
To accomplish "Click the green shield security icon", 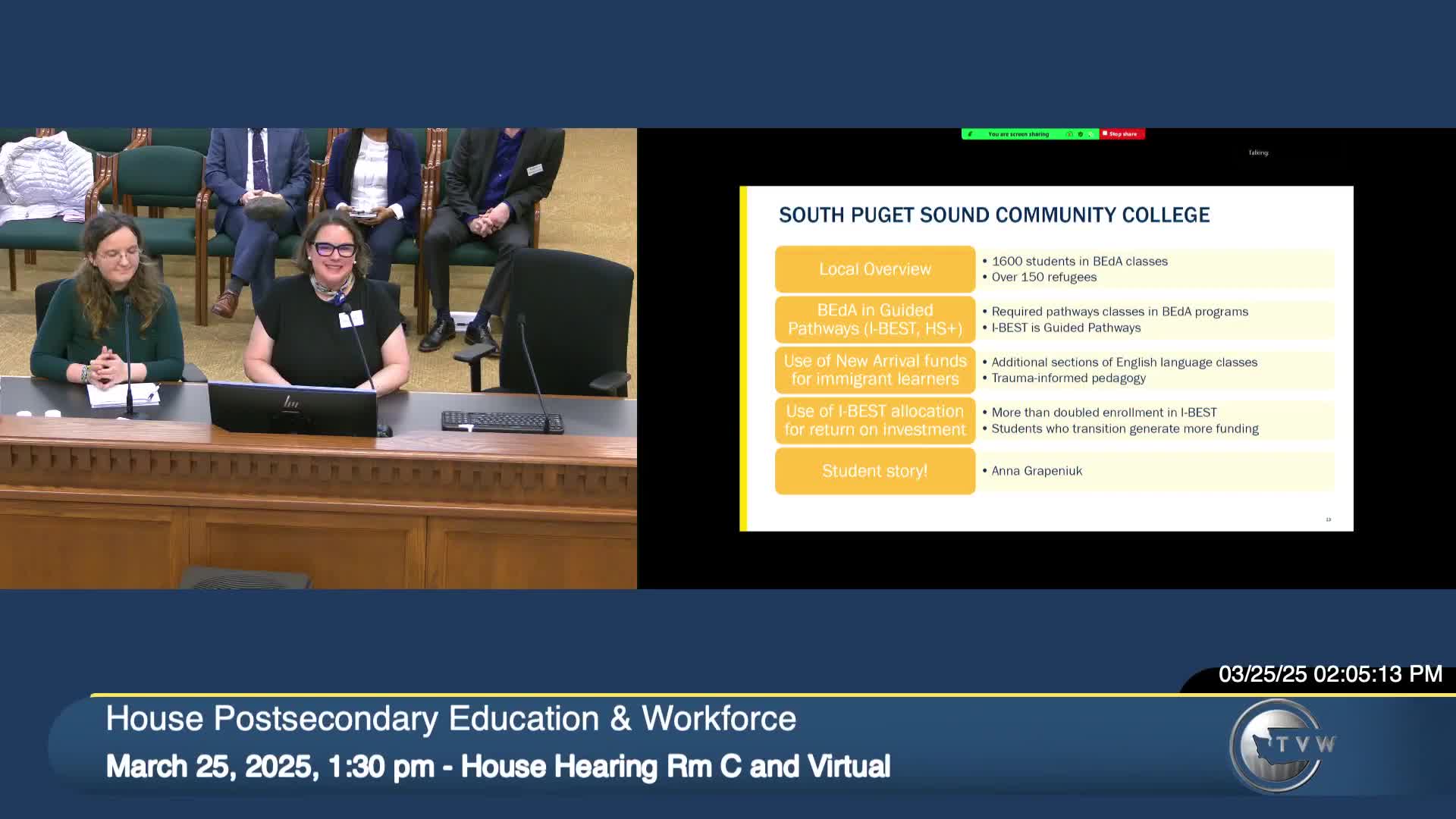I will tap(1080, 134).
